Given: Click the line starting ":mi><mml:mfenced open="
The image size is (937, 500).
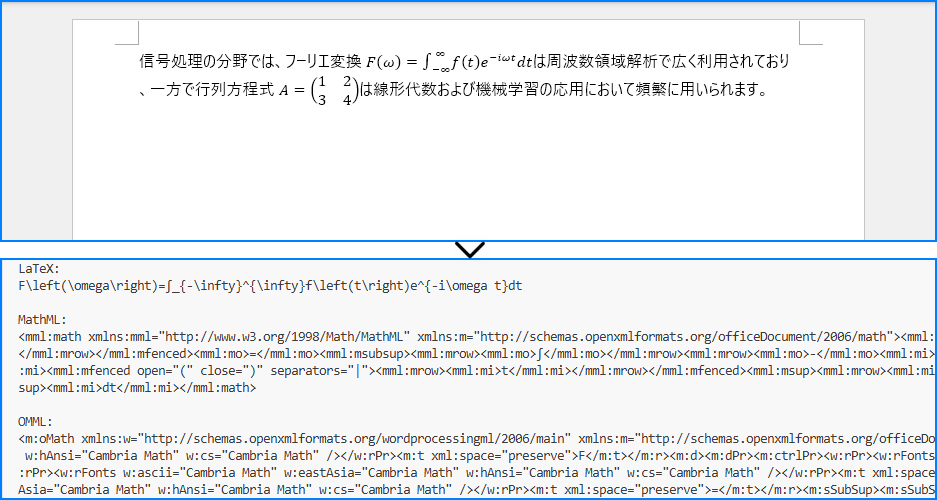Looking at the screenshot, I should point(477,371).
